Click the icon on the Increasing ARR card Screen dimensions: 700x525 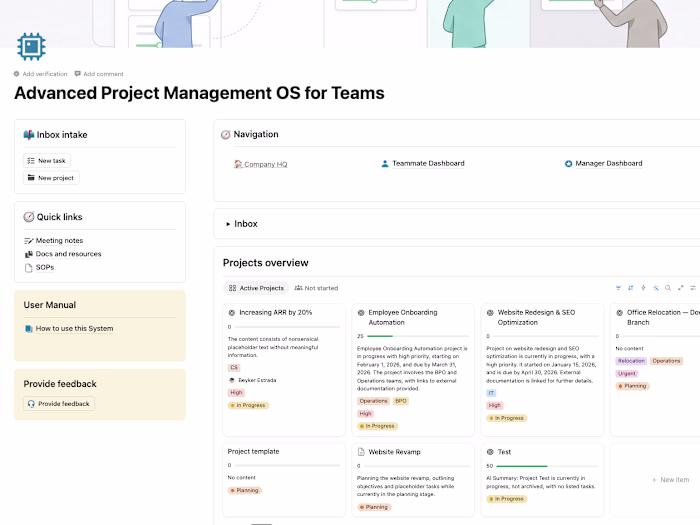tap(232, 312)
